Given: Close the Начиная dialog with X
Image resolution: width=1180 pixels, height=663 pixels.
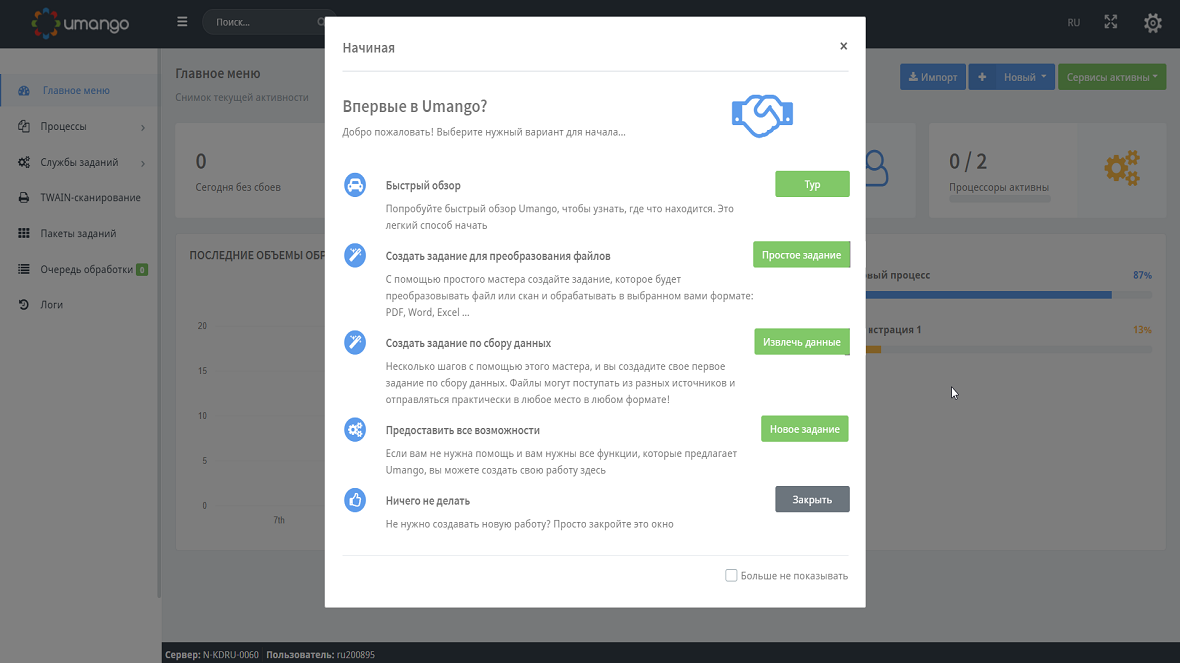Looking at the screenshot, I should coord(843,46).
